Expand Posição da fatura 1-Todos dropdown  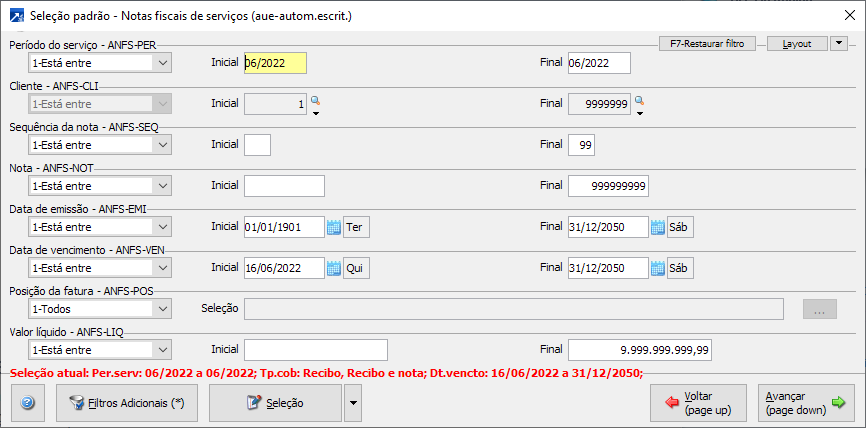click(162, 309)
